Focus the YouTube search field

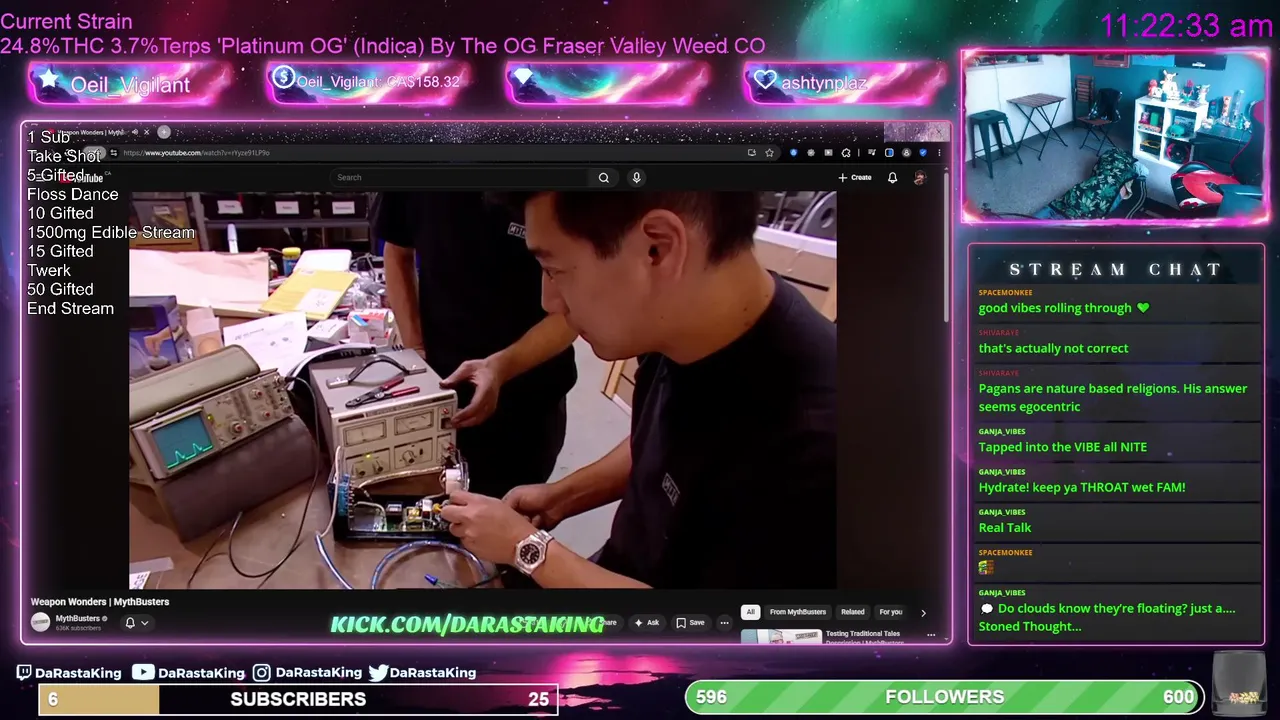coord(460,178)
